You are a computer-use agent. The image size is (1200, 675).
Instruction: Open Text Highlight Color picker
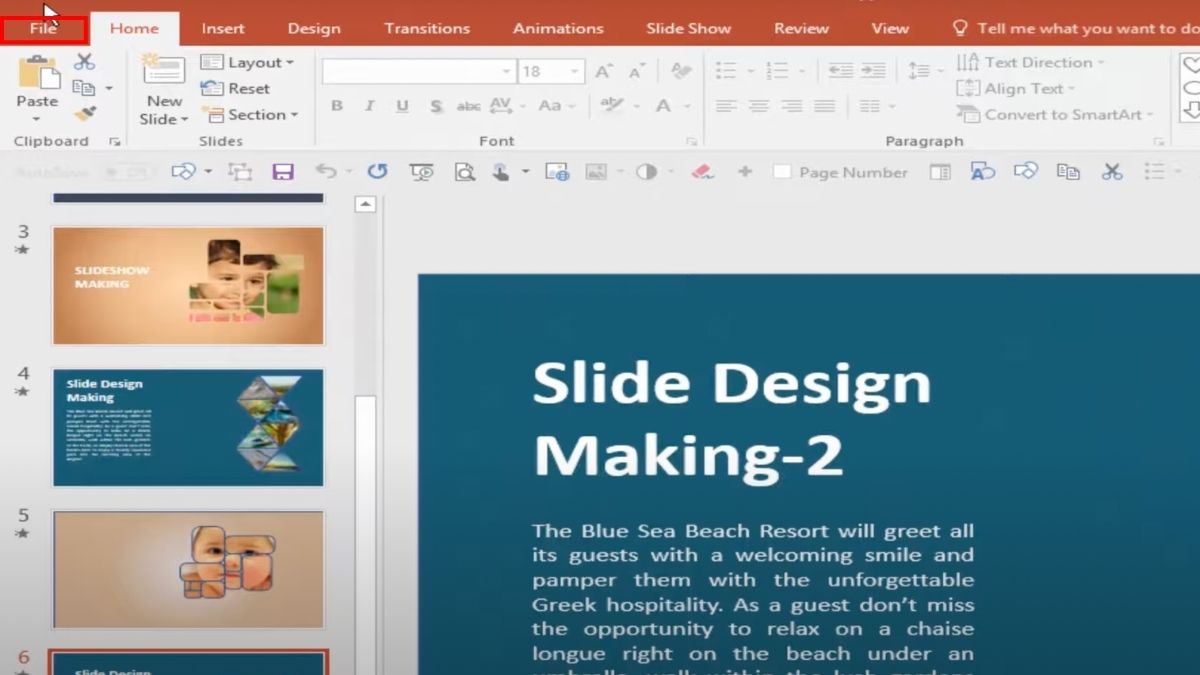click(611, 106)
